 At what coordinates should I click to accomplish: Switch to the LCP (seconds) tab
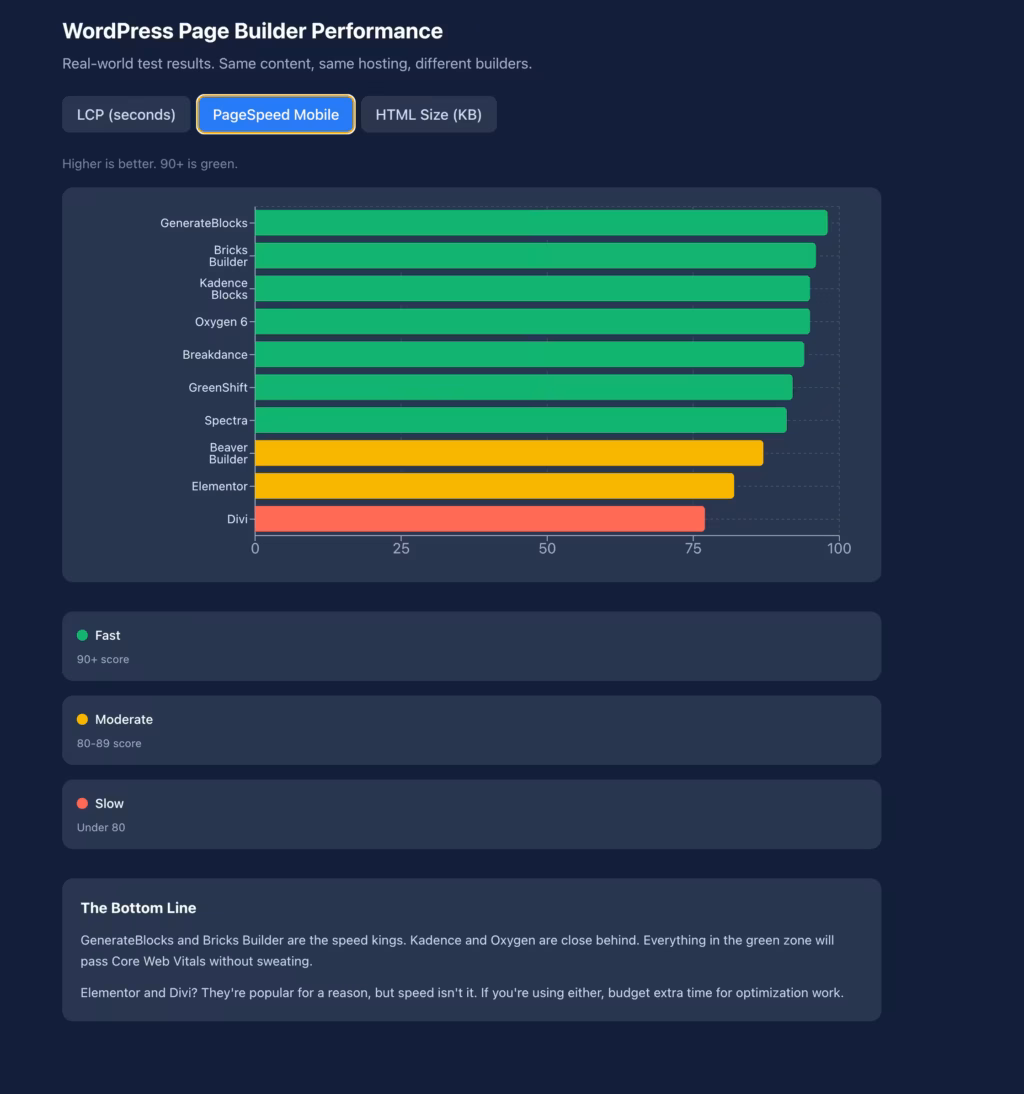coord(126,114)
